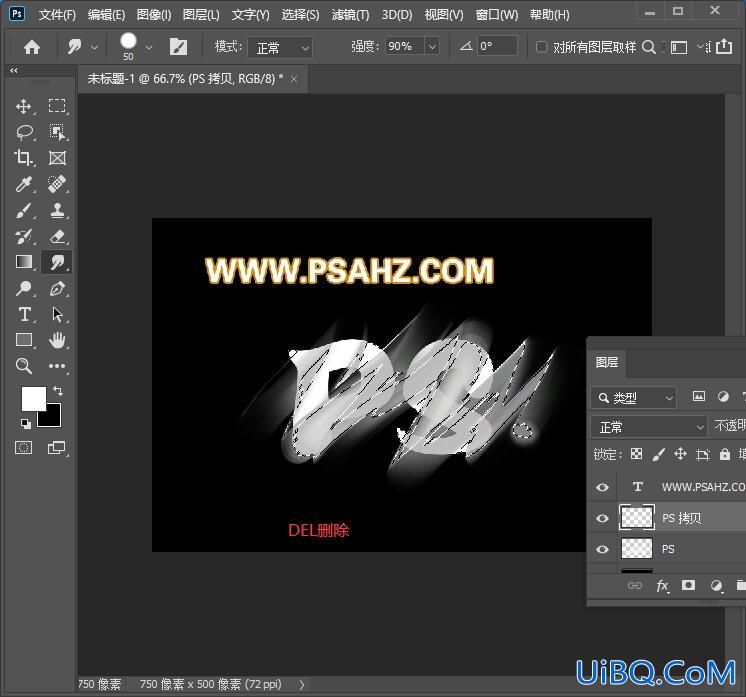746x697 pixels.
Task: Open the 选择(S) menu
Action: click(300, 15)
